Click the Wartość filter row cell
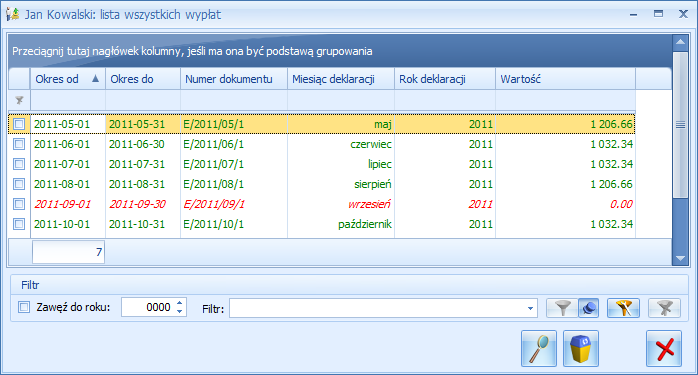The height and width of the screenshot is (375, 698). 565,100
